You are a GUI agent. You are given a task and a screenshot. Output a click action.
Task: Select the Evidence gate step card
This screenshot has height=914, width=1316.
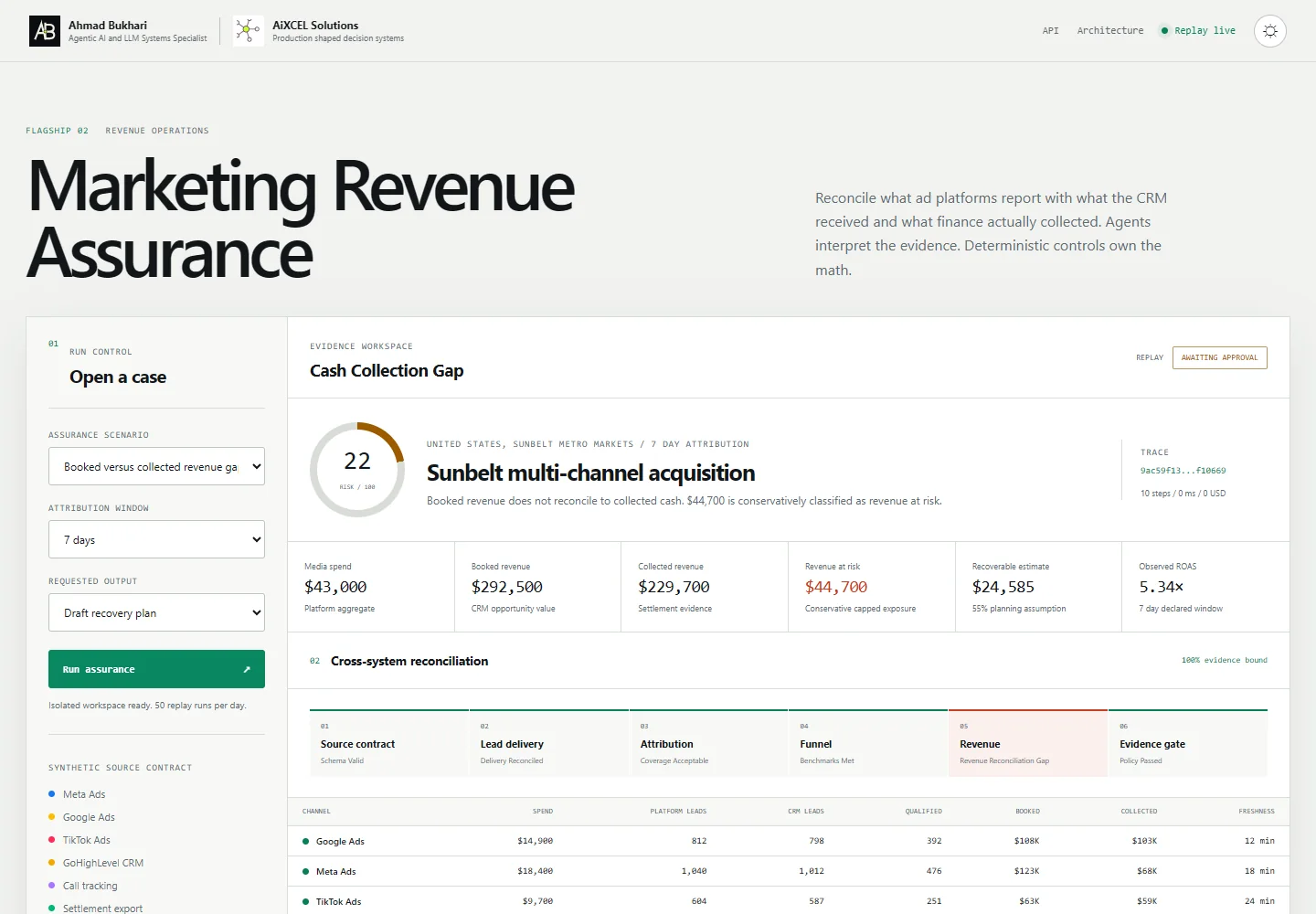1188,743
